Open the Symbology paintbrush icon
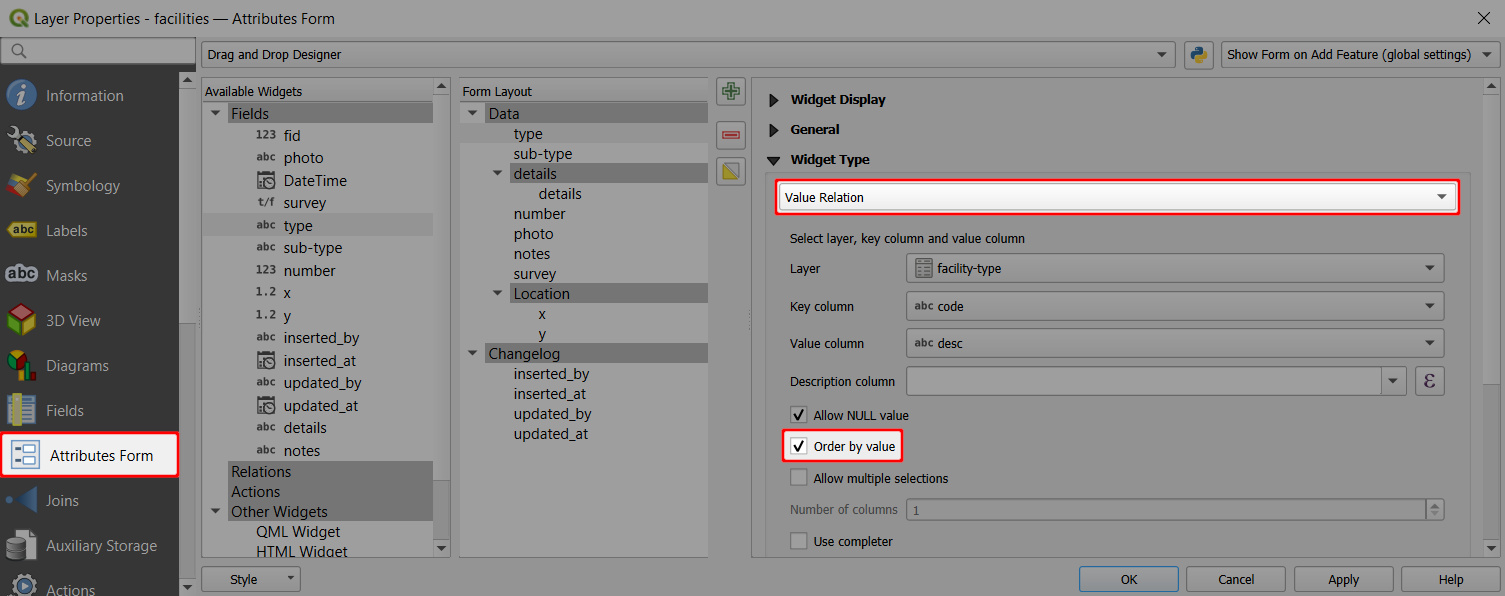This screenshot has width=1505, height=596. click(22, 185)
